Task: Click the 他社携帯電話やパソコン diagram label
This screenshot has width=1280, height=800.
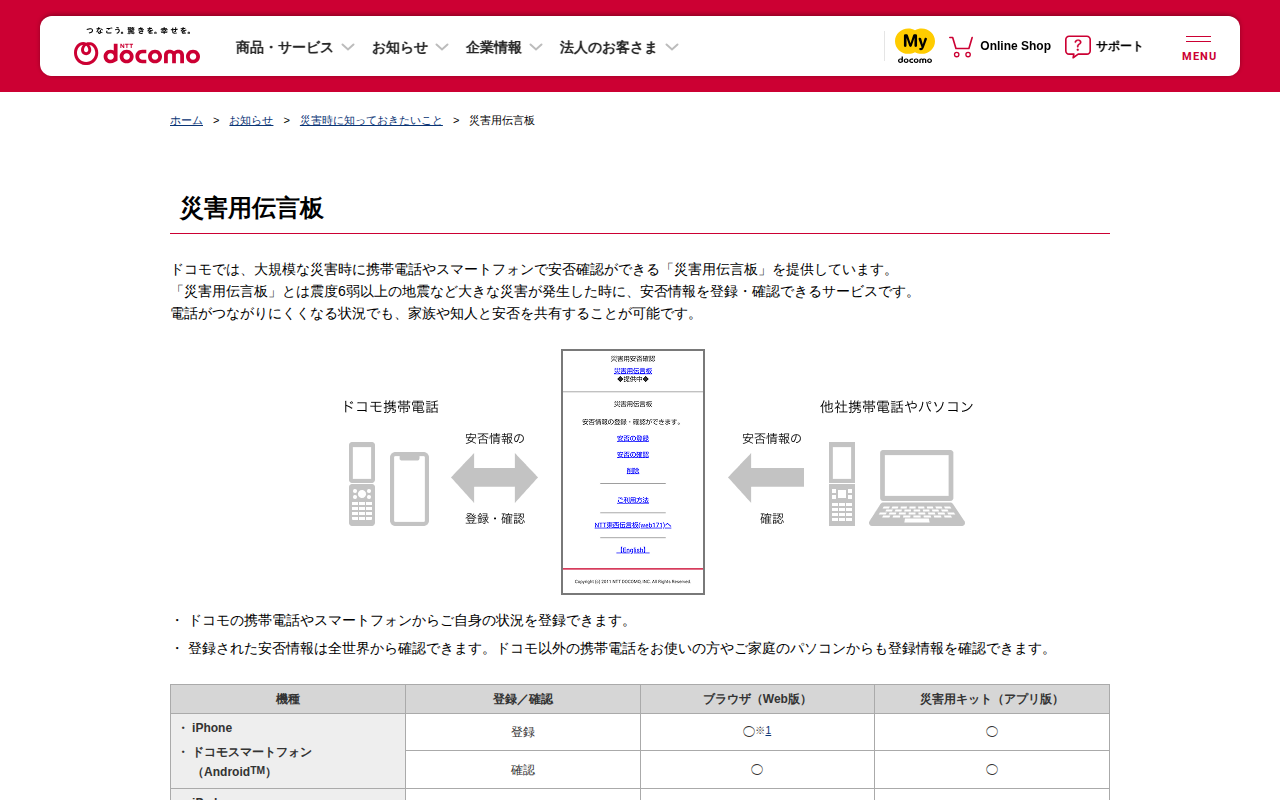Action: (897, 407)
